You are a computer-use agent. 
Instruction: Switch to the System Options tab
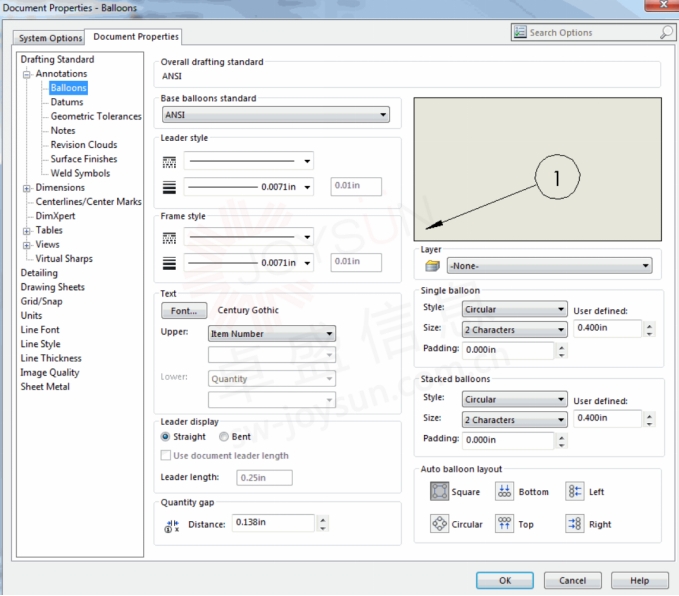(x=50, y=38)
